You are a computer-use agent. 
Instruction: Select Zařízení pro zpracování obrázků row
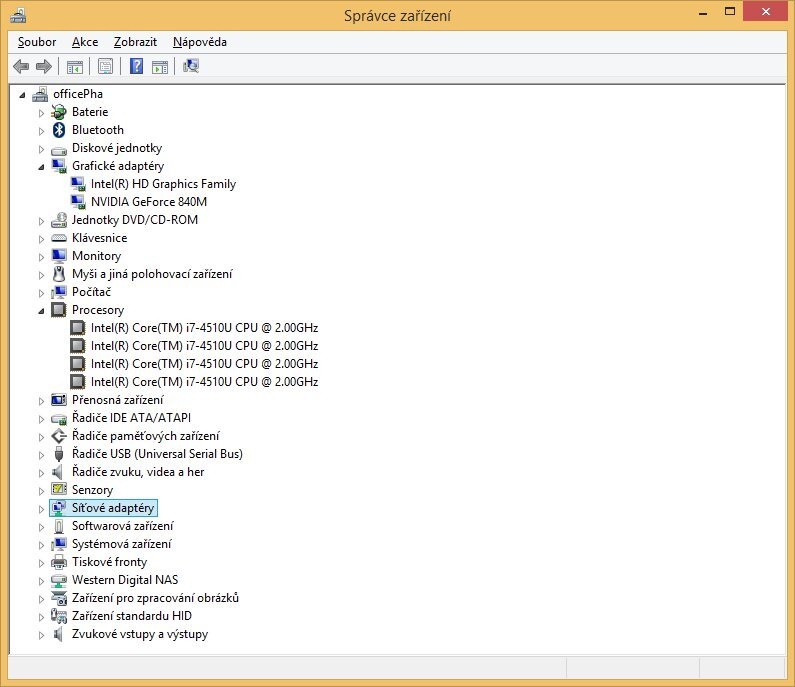[x=155, y=598]
